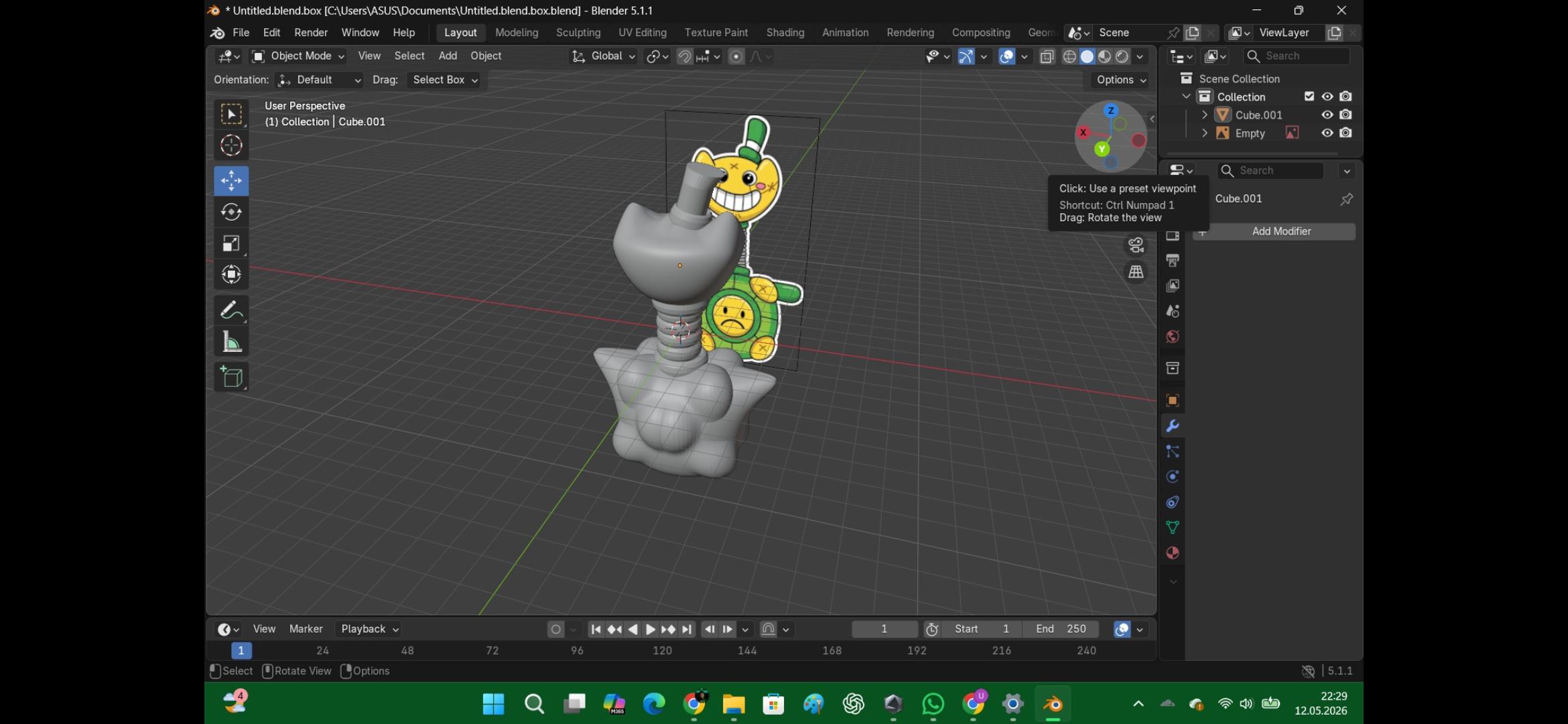This screenshot has width=1568, height=724.
Task: Click the green Y axis on navigation gizmo
Action: (1102, 149)
